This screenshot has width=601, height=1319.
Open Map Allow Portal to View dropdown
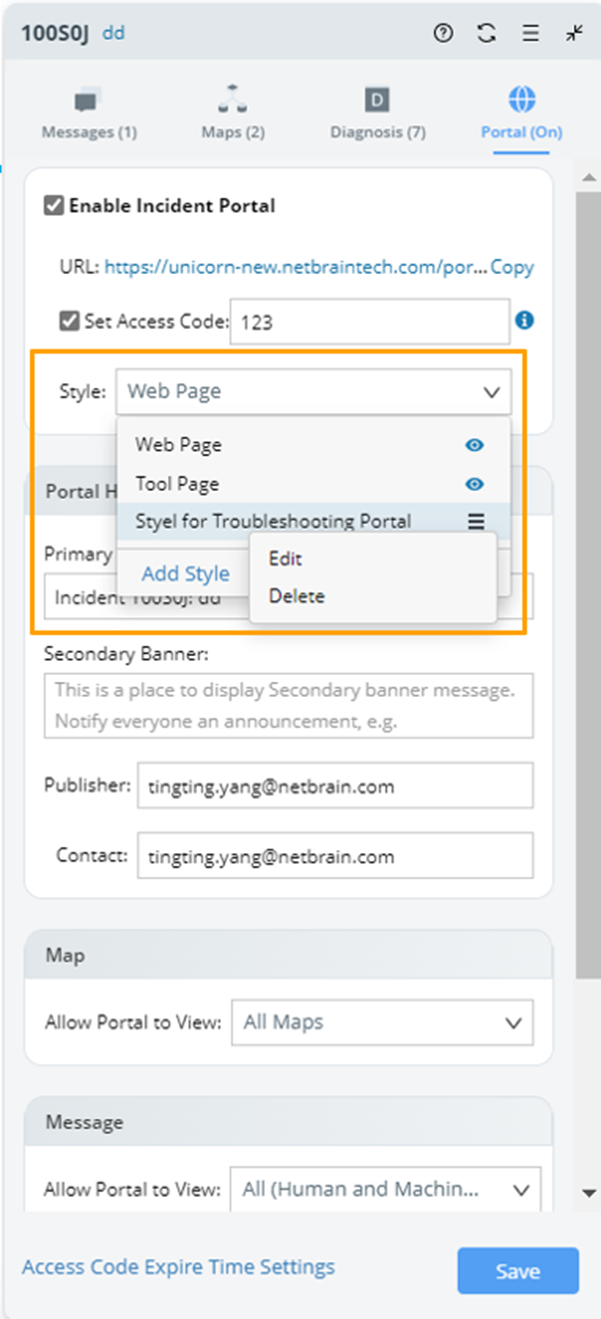tap(382, 1023)
